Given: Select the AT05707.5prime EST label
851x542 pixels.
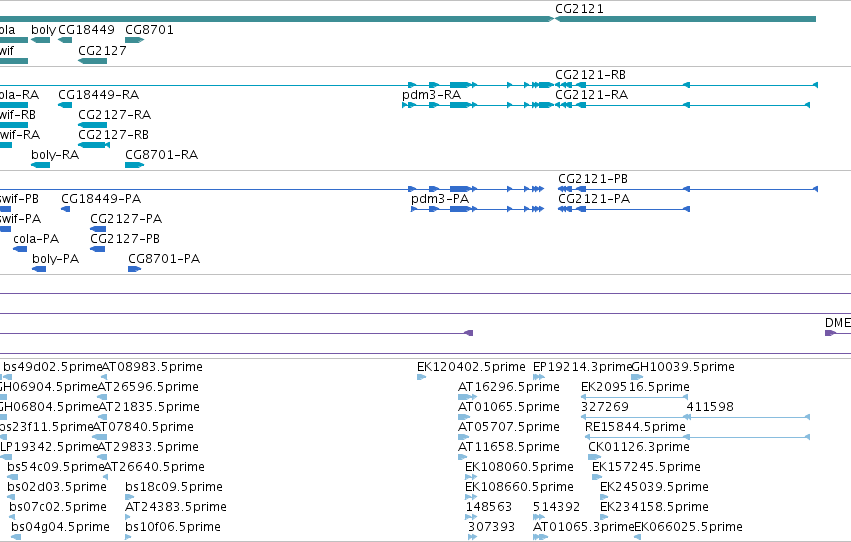Looking at the screenshot, I should tap(509, 428).
